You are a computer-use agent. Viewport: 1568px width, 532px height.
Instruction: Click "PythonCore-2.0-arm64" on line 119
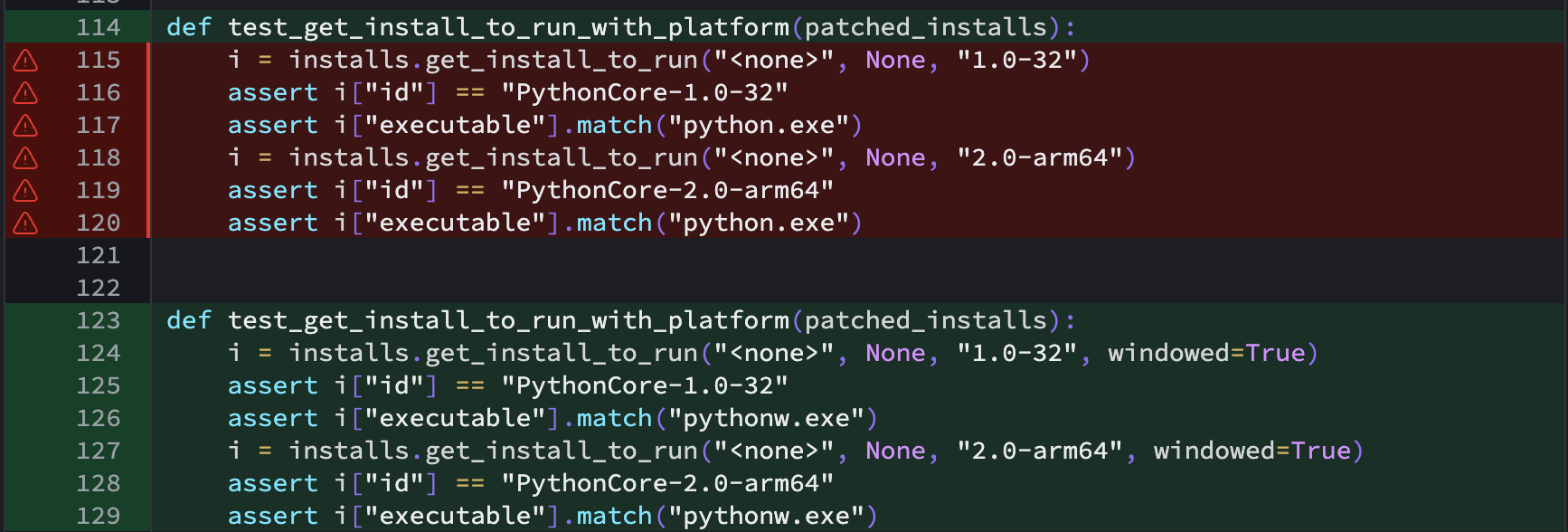tap(667, 191)
